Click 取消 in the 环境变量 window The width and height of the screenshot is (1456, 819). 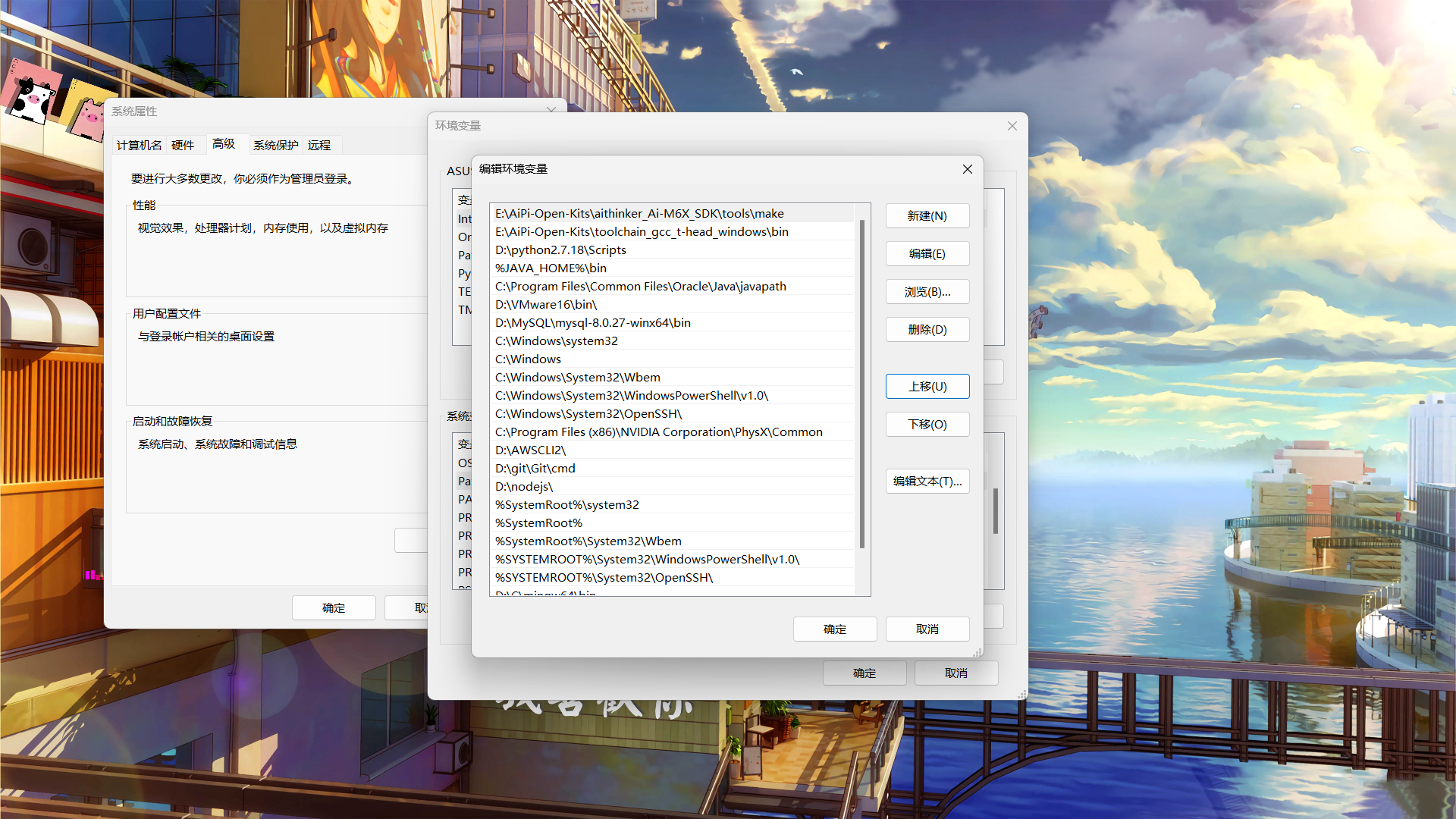point(956,673)
